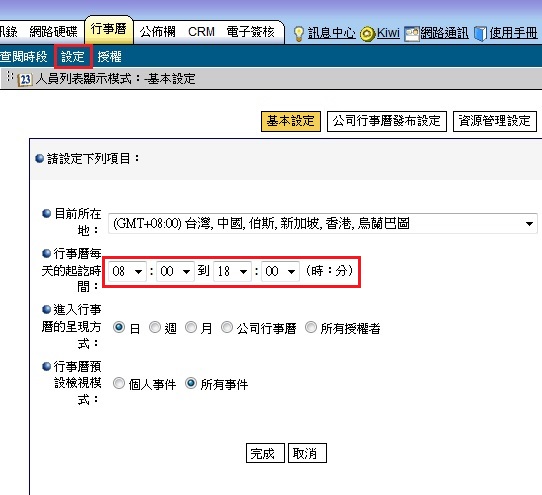The width and height of the screenshot is (542, 495).
Task: Choose 個人事件 radio option
Action: pos(119,383)
